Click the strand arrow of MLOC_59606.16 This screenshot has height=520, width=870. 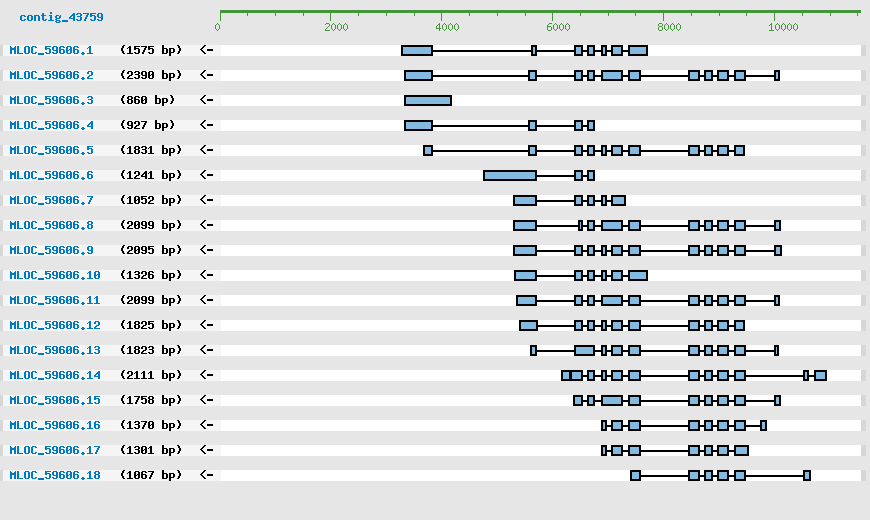pos(206,425)
